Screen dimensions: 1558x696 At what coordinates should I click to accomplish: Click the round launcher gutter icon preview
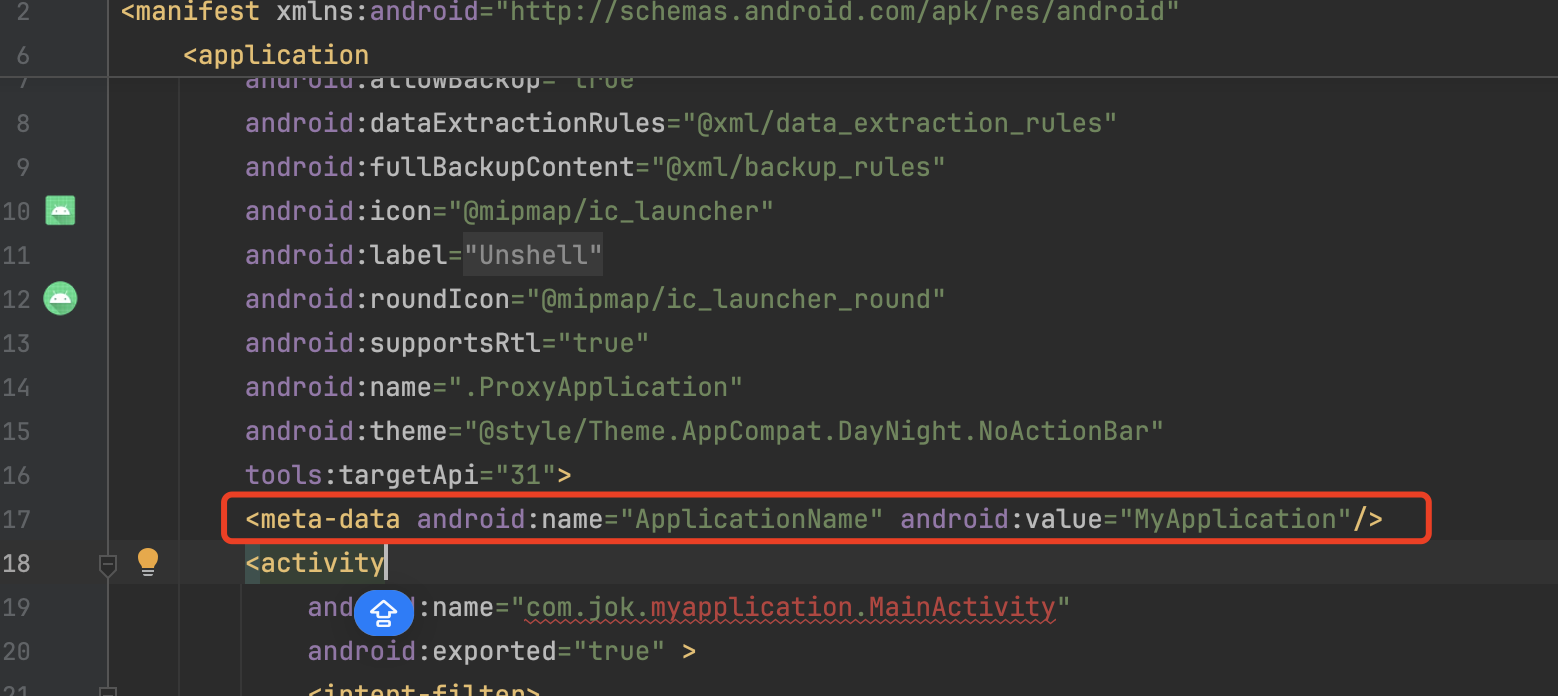point(60,298)
